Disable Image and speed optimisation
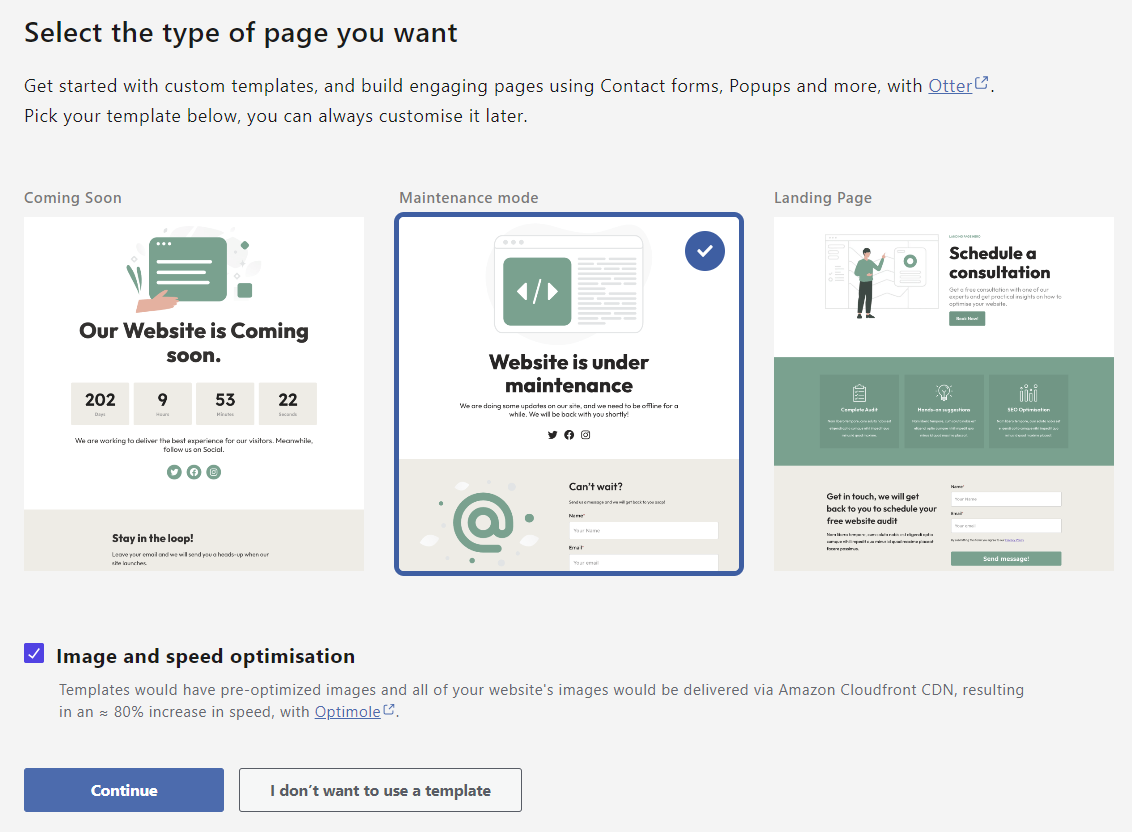Image resolution: width=1132 pixels, height=832 pixels. 33,653
